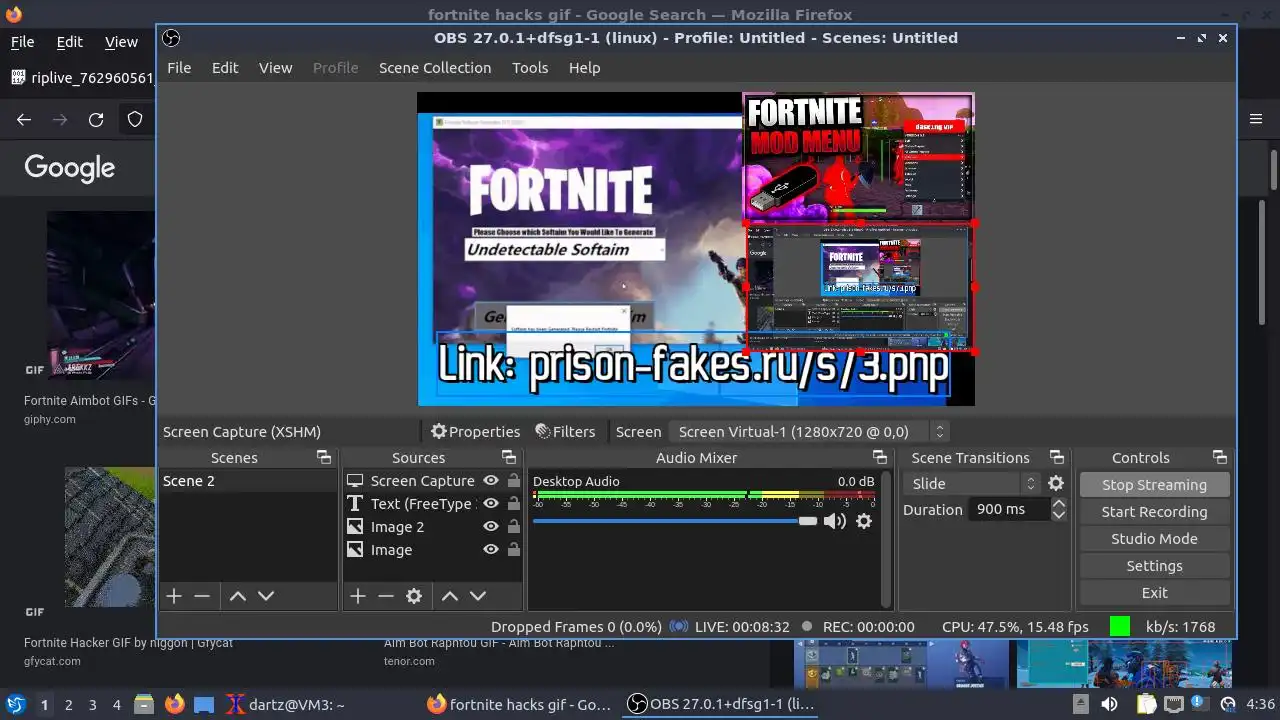Lock the Screen Capture source

coord(513,481)
